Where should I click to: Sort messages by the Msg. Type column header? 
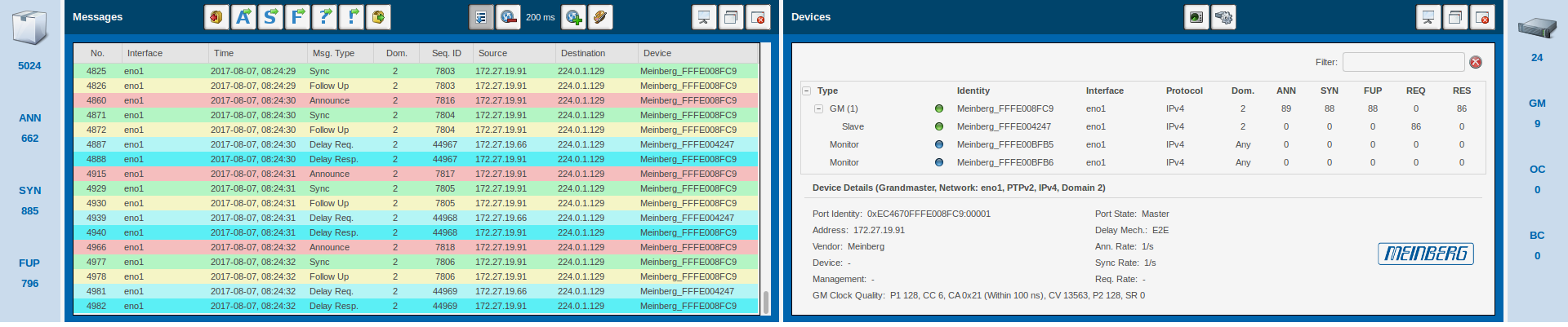332,53
